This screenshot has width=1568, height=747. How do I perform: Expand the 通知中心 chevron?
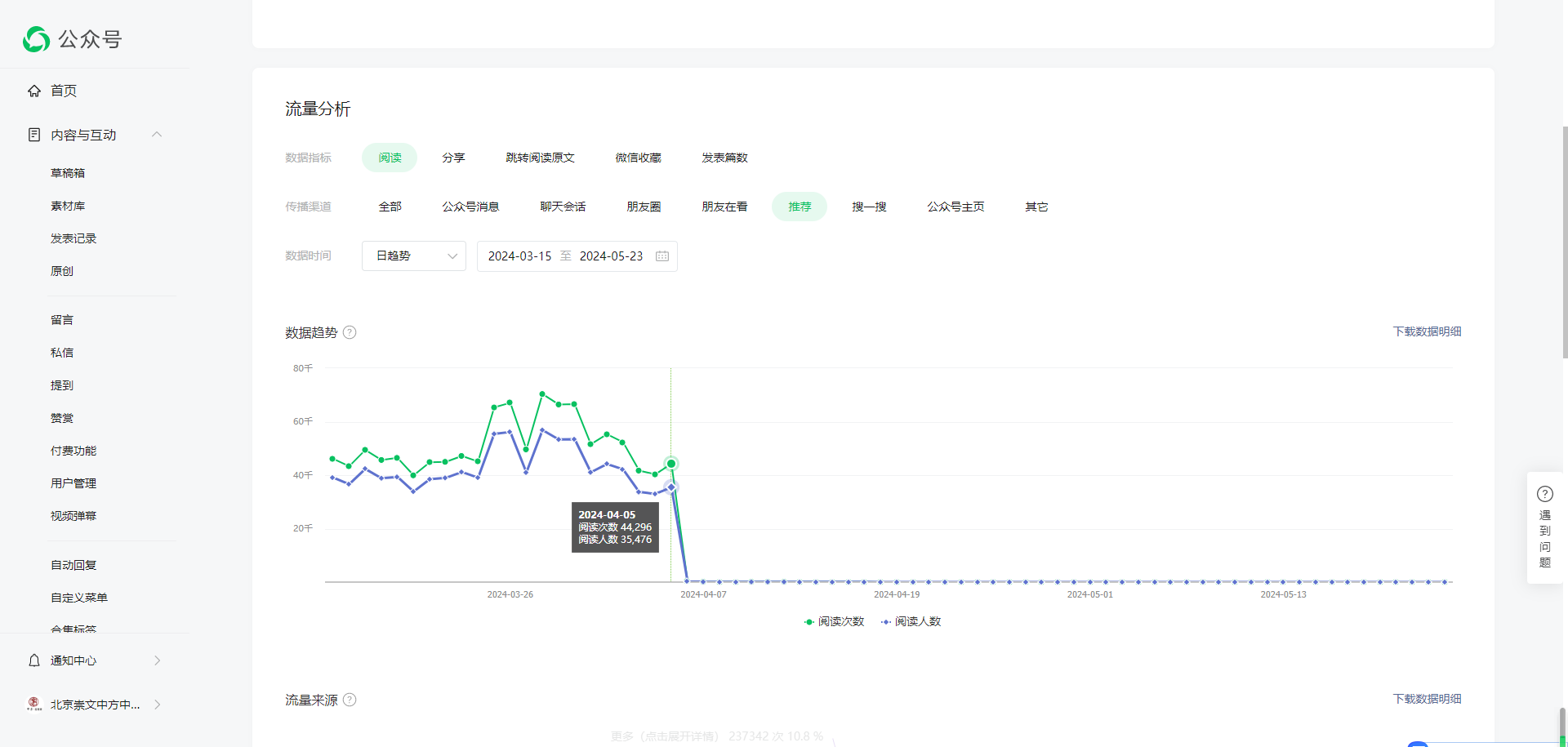pyautogui.click(x=157, y=660)
